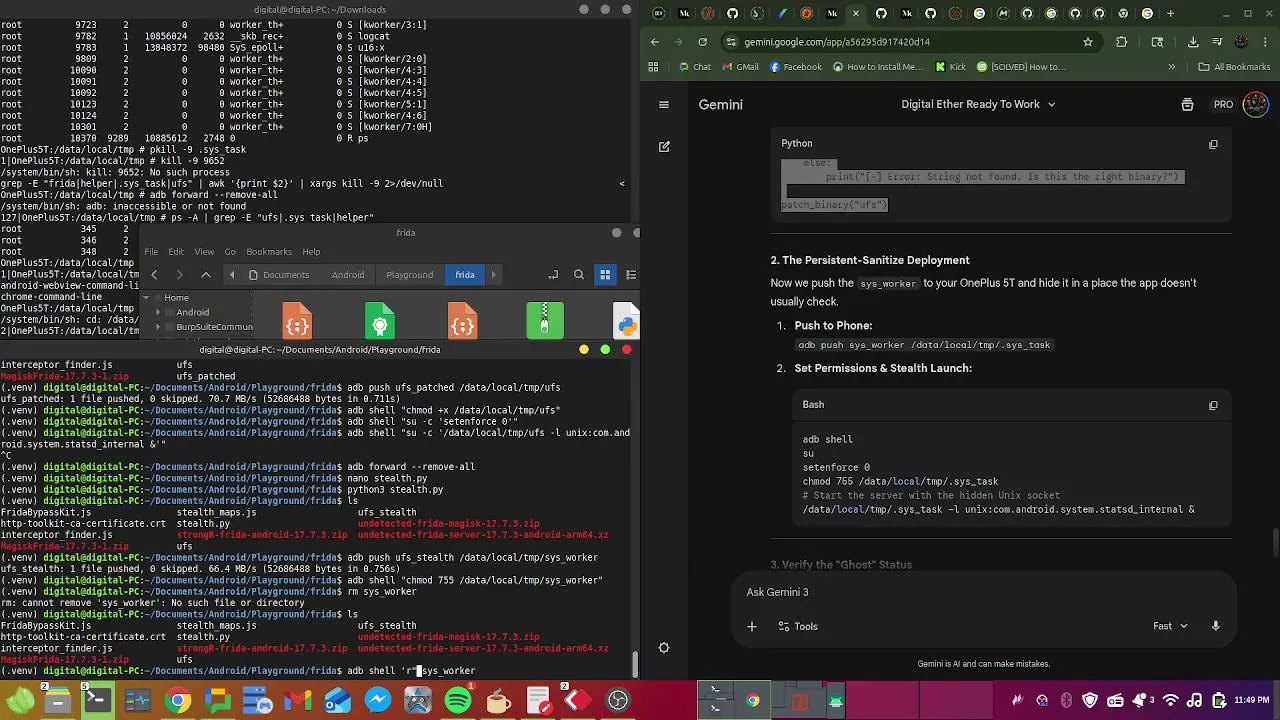Open the Facebook bookmark
The image size is (1280, 720).
[795, 67]
